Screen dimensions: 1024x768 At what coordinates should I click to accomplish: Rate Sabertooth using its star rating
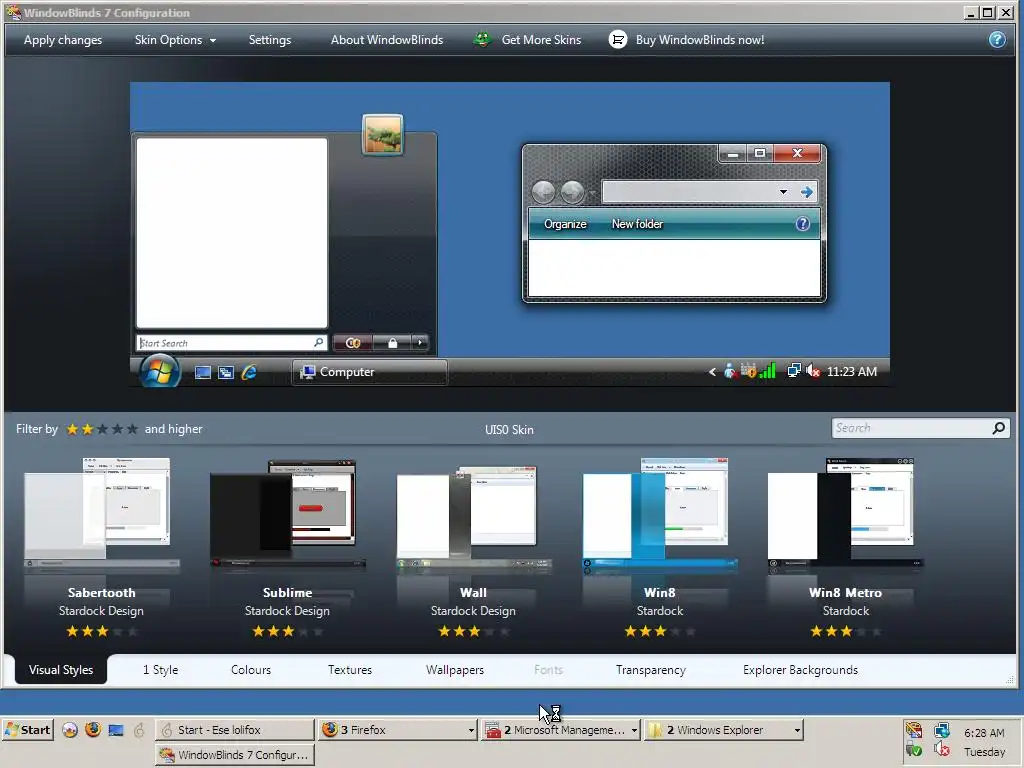click(x=101, y=632)
